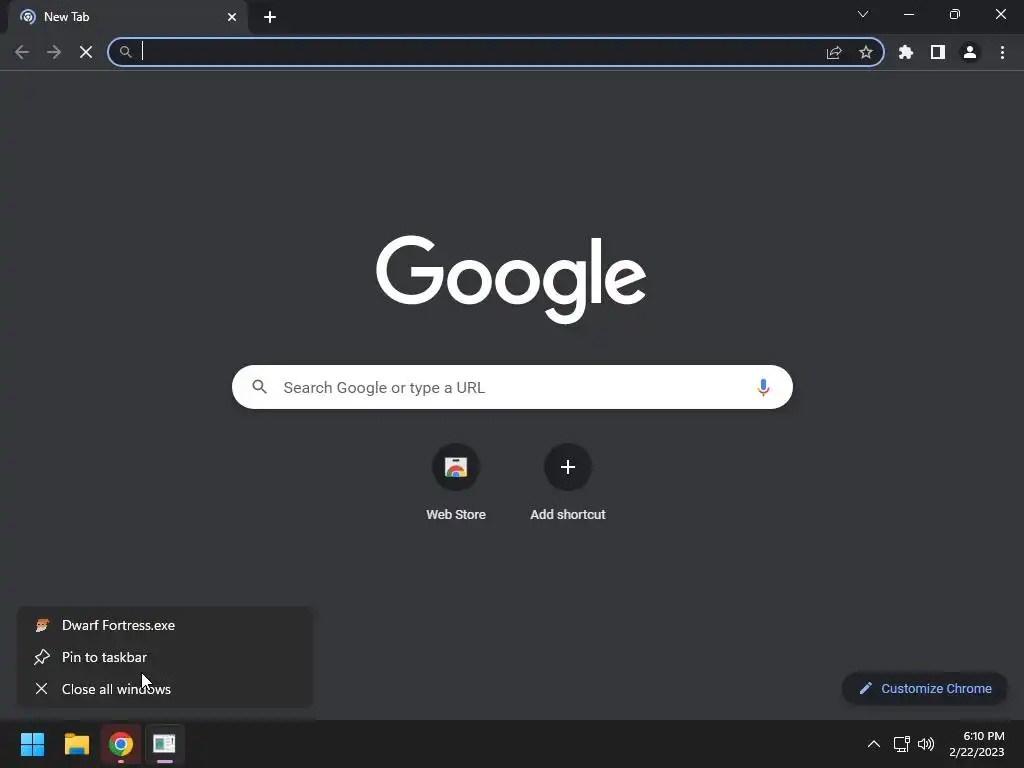Image resolution: width=1024 pixels, height=768 pixels.
Task: Click the Customize Chrome button
Action: (925, 688)
